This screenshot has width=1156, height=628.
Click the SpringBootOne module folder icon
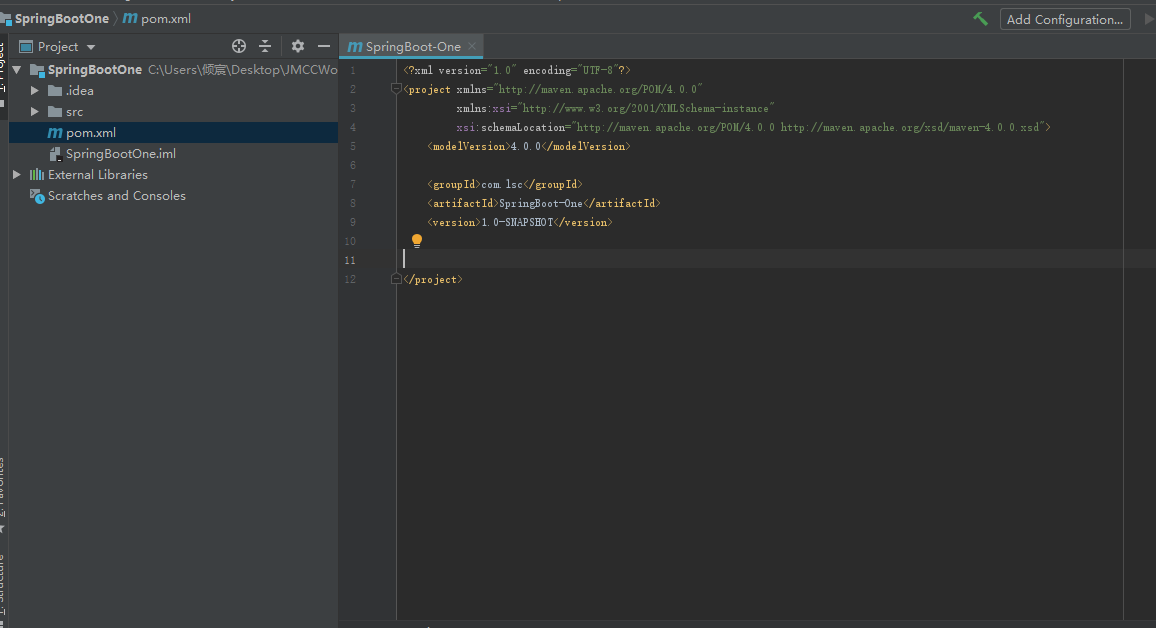point(37,70)
